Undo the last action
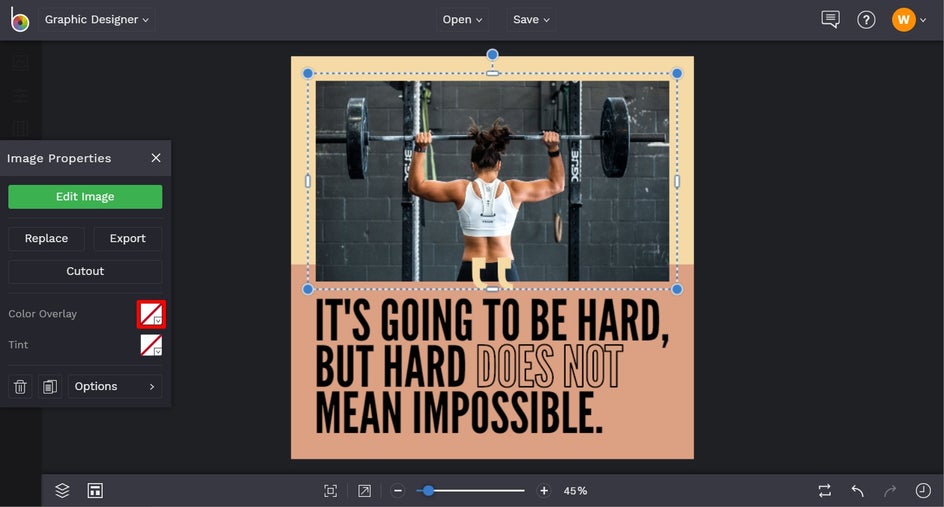Screen dimensions: 944x507 point(858,491)
